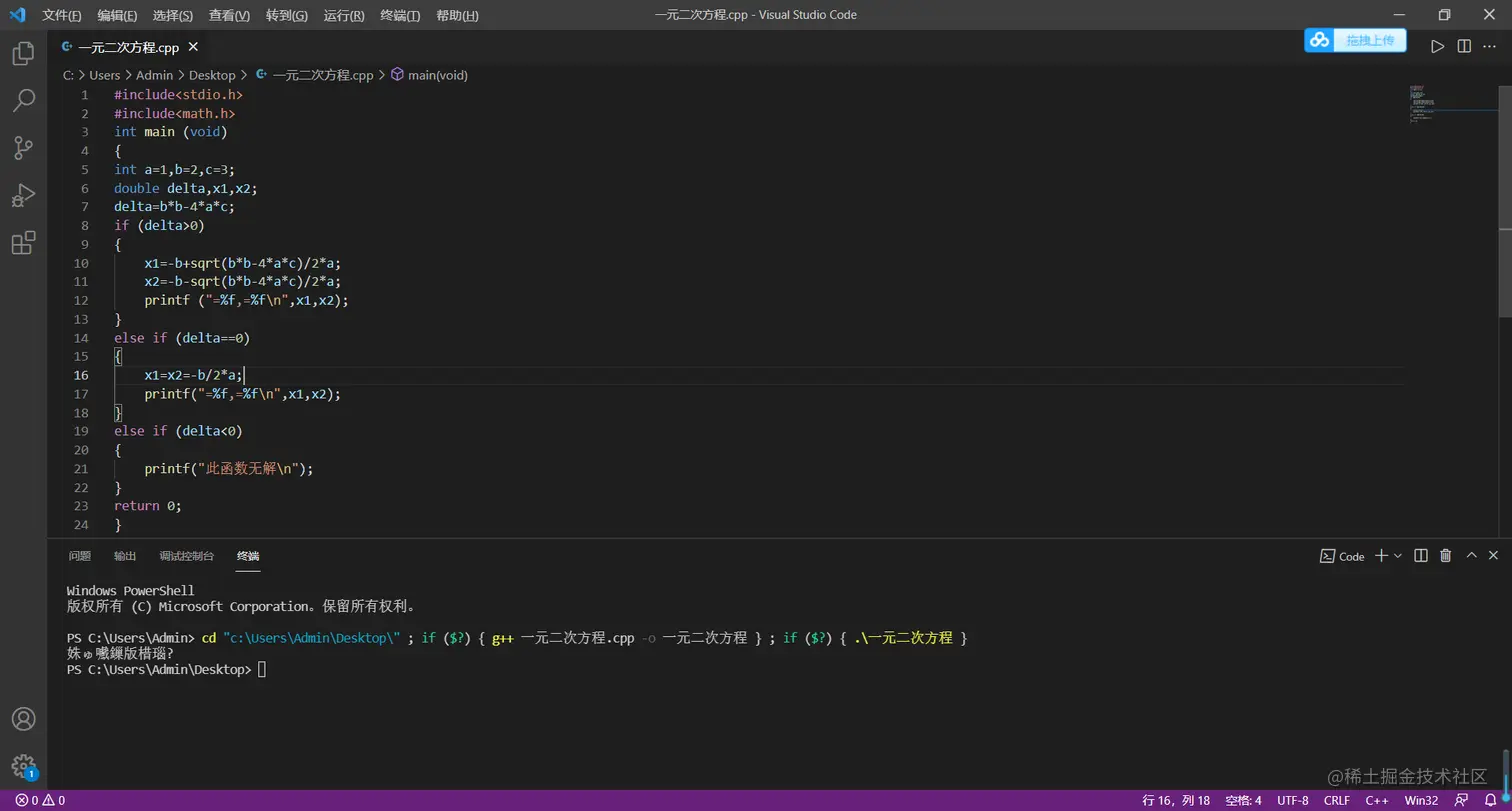The image size is (1512, 811).
Task: Open terminal launch profile dropdown arrow
Action: [x=1397, y=556]
